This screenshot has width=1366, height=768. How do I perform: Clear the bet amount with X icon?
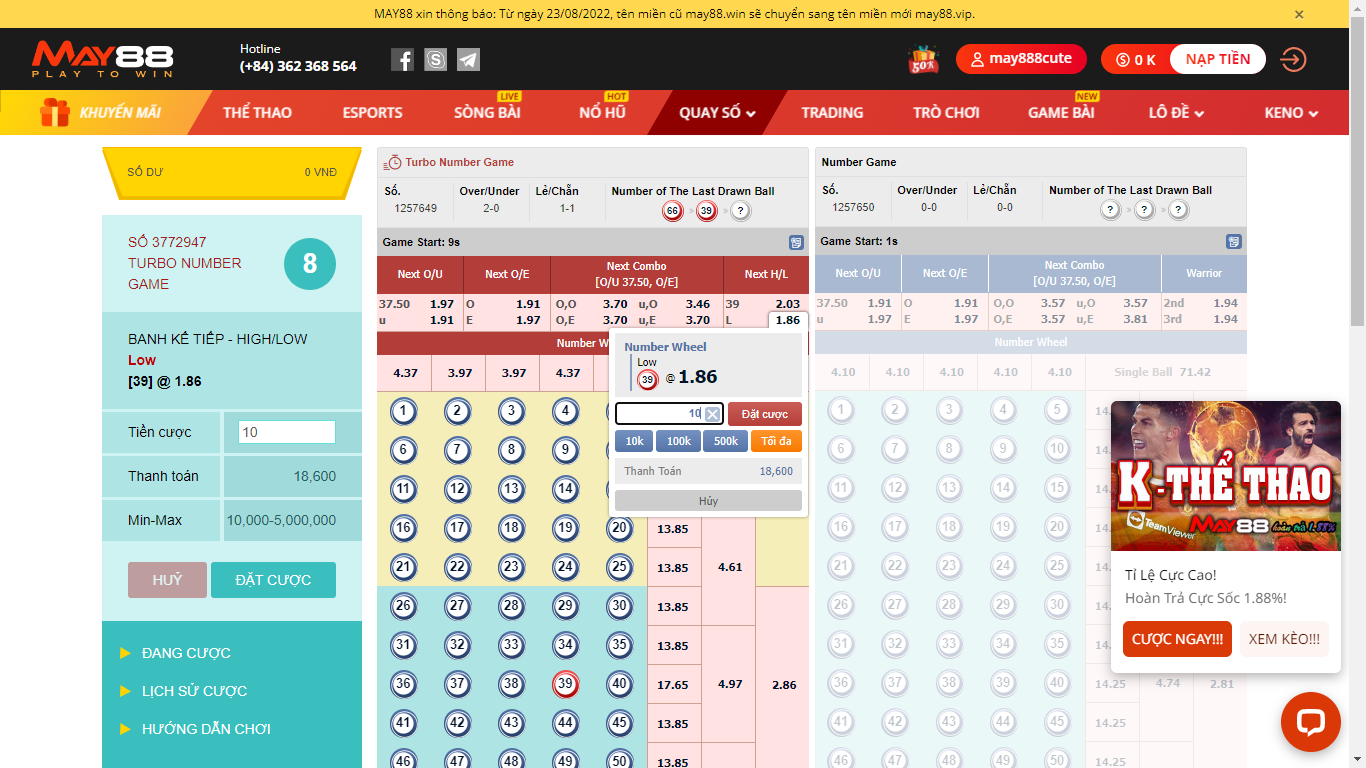pyautogui.click(x=712, y=414)
